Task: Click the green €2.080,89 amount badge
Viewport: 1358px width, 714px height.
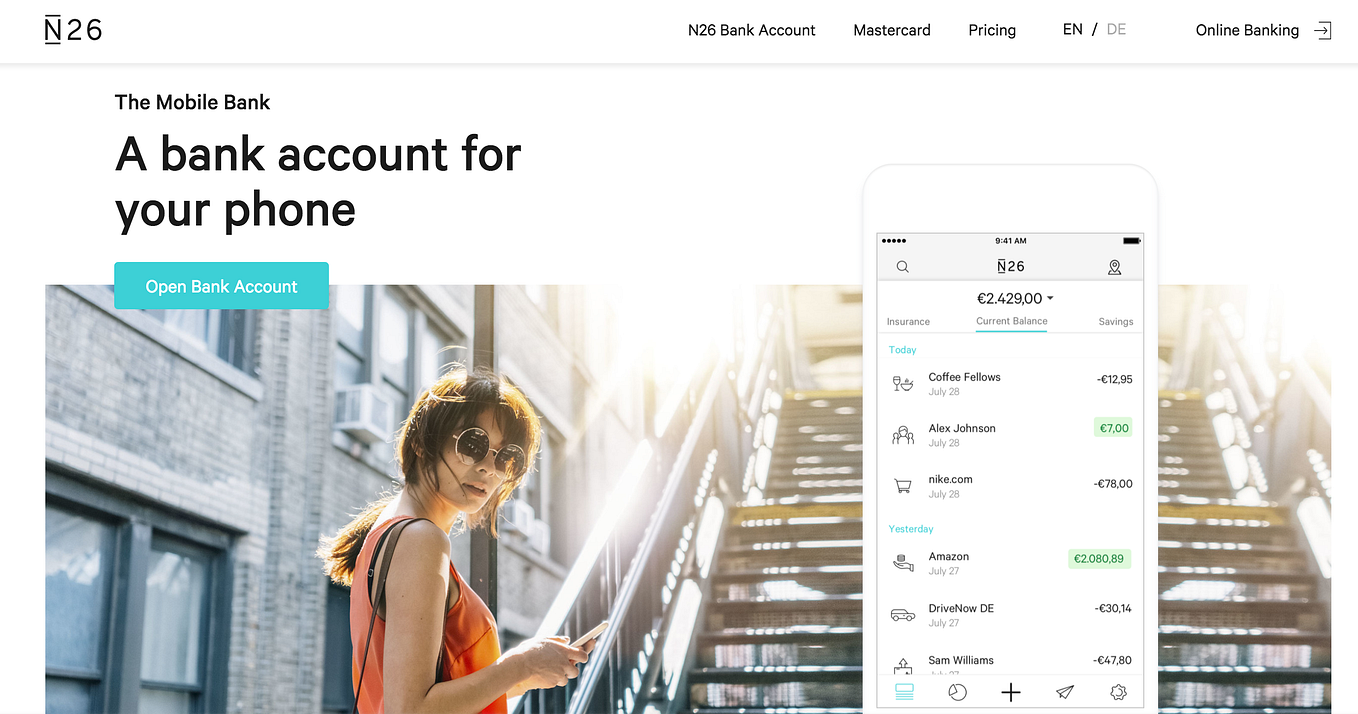Action: [x=1099, y=559]
